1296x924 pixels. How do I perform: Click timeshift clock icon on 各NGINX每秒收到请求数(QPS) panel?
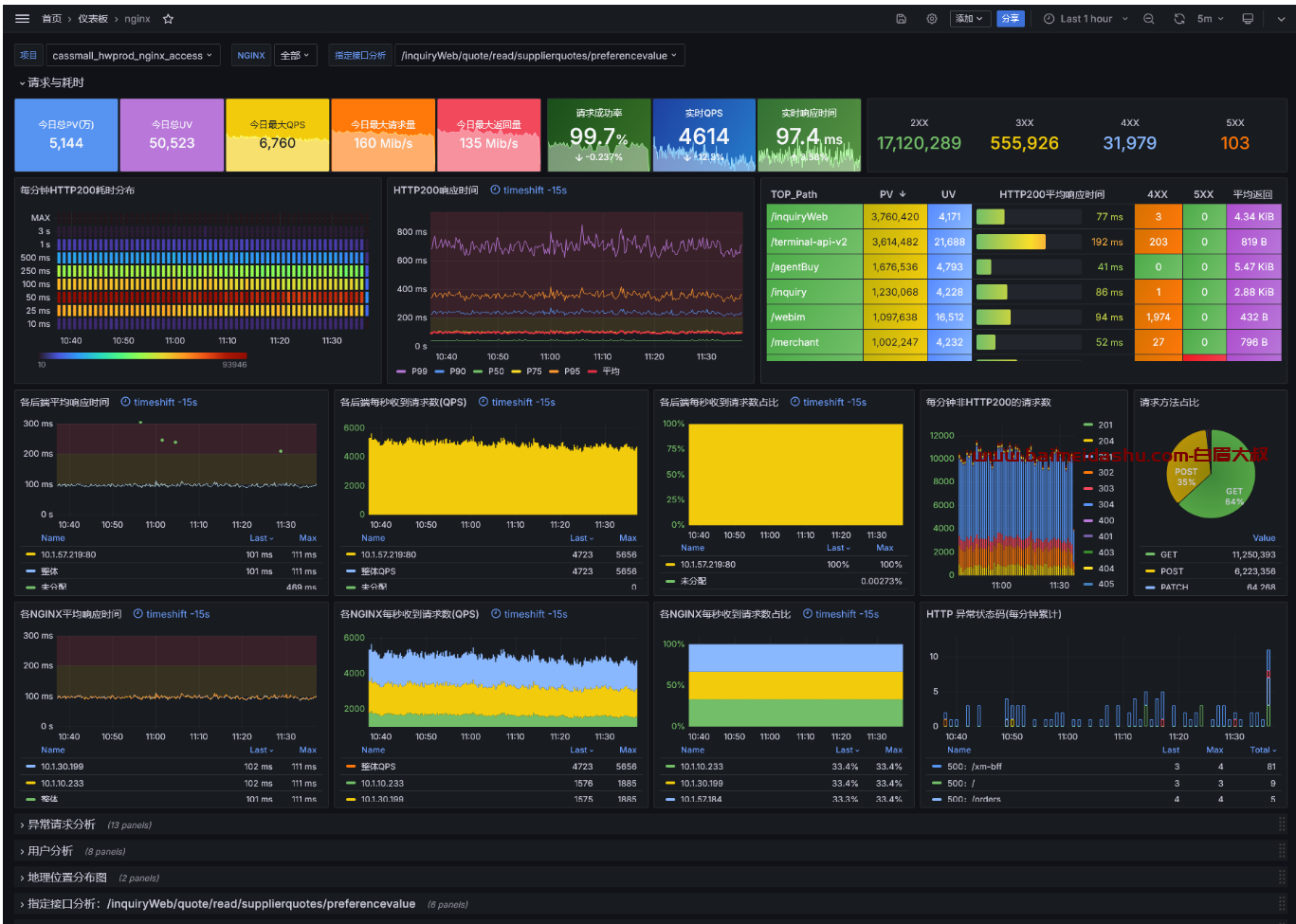coord(495,615)
